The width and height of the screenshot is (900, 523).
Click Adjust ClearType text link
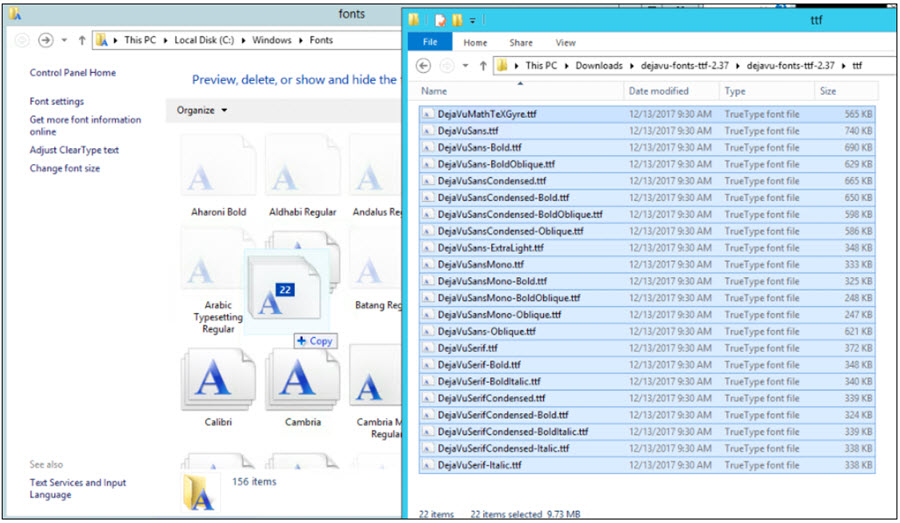tap(74, 150)
